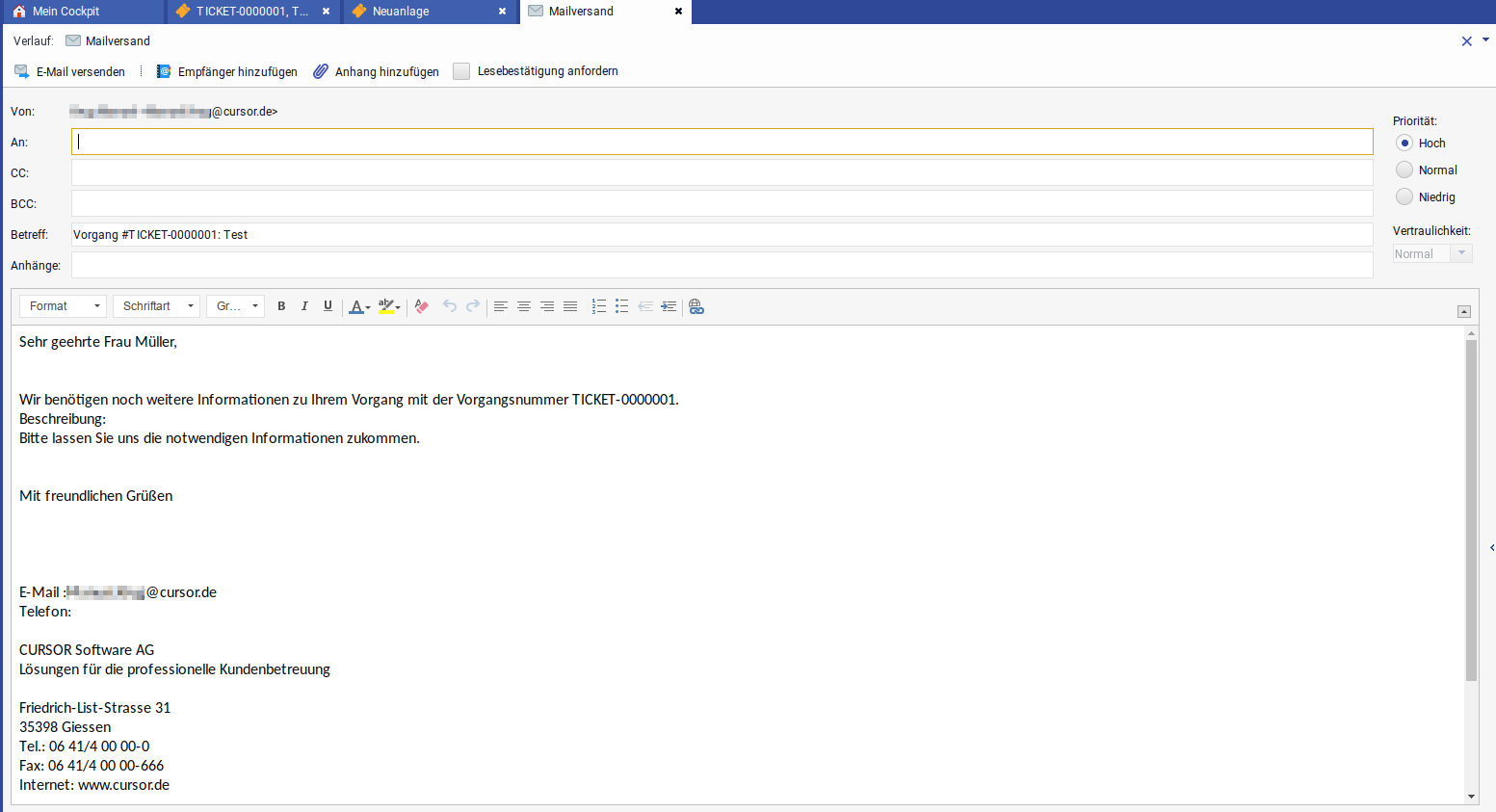Click the BCC field
This screenshot has height=812, width=1496.
pos(722,203)
